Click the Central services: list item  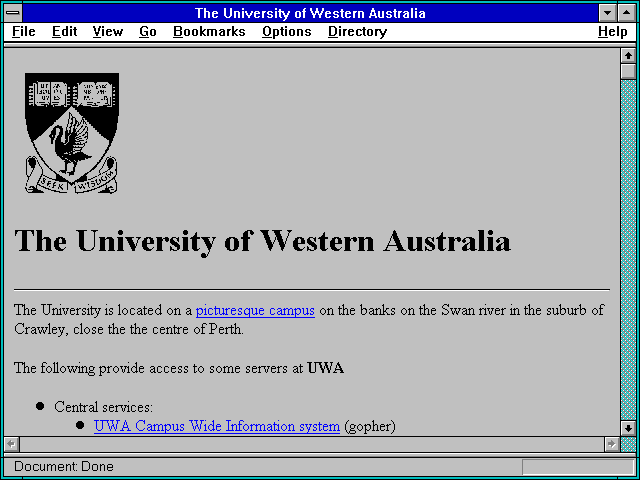(x=104, y=407)
